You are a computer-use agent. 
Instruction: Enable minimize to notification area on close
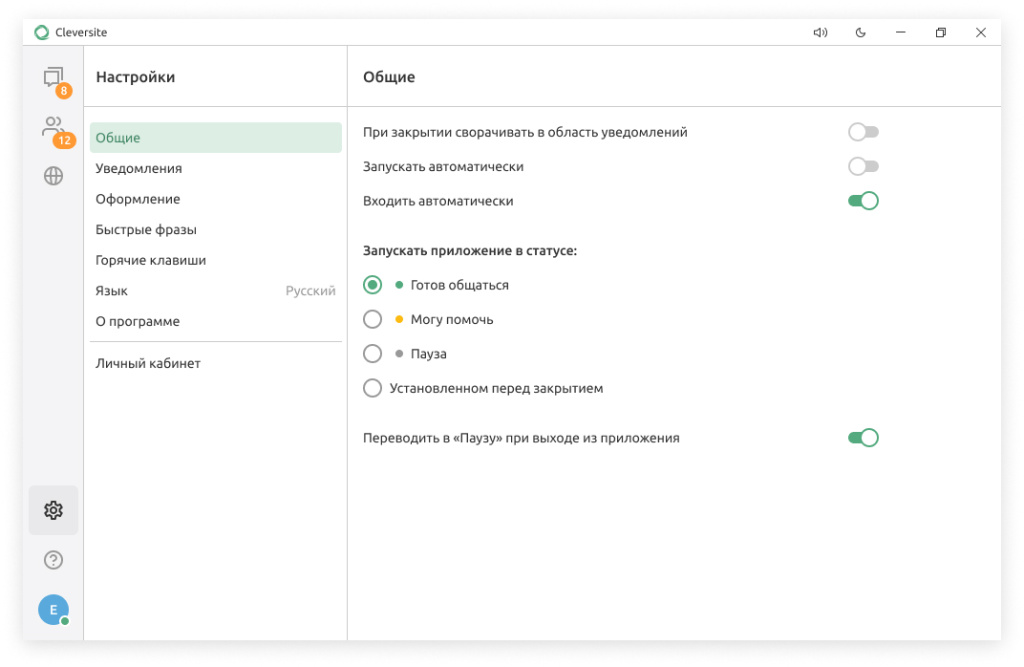862,132
